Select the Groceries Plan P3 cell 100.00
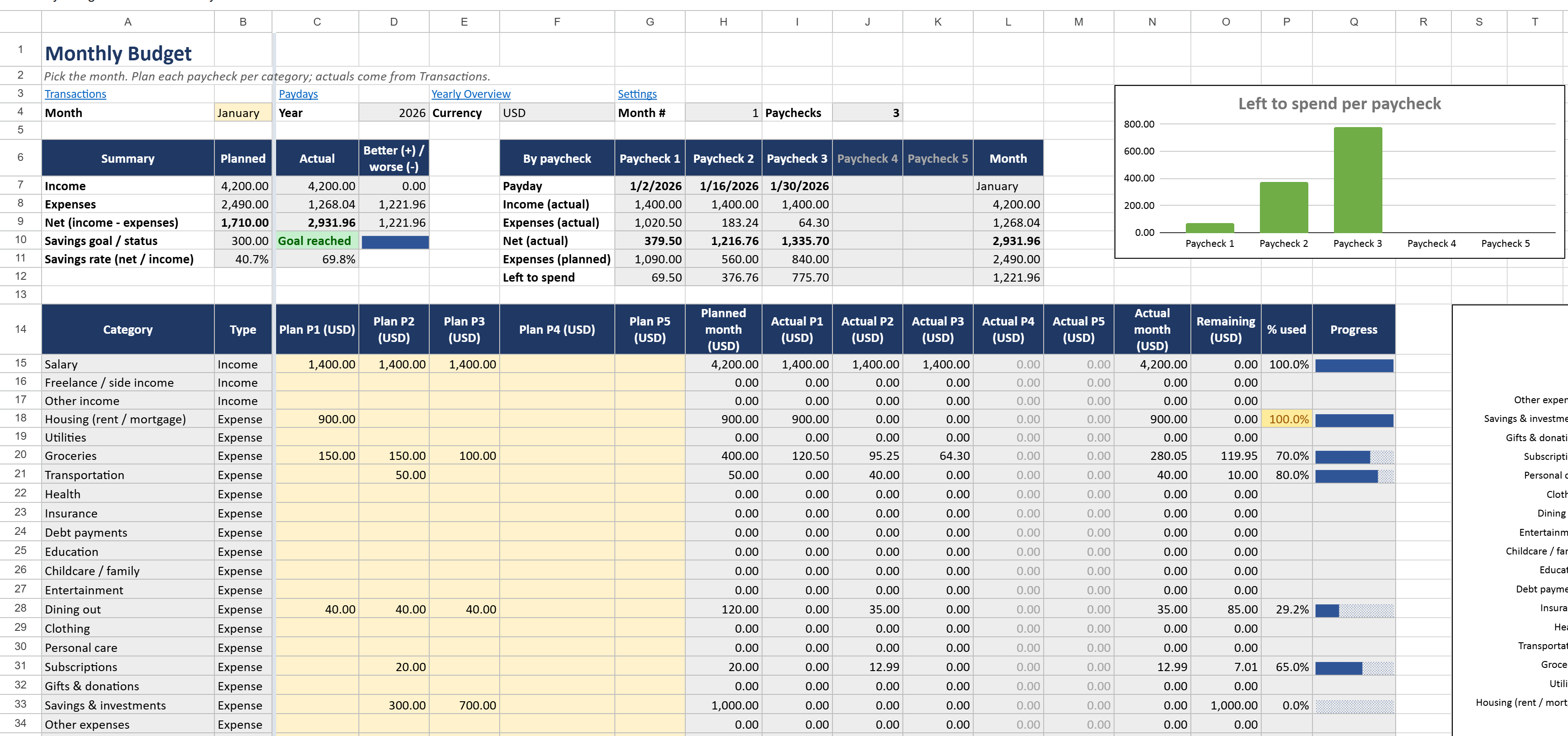Image resolution: width=1568 pixels, height=736 pixels. click(x=464, y=456)
